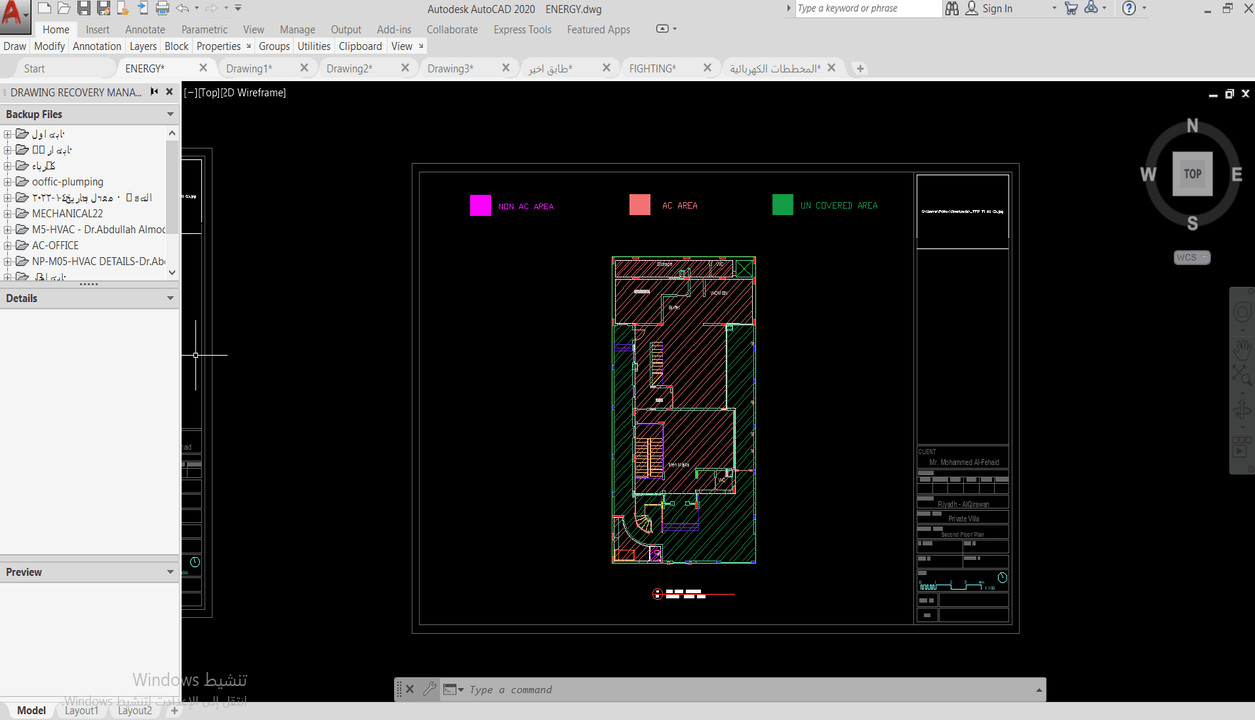Click the Plot printer icon
Screen dimensions: 1255x720
point(162,8)
